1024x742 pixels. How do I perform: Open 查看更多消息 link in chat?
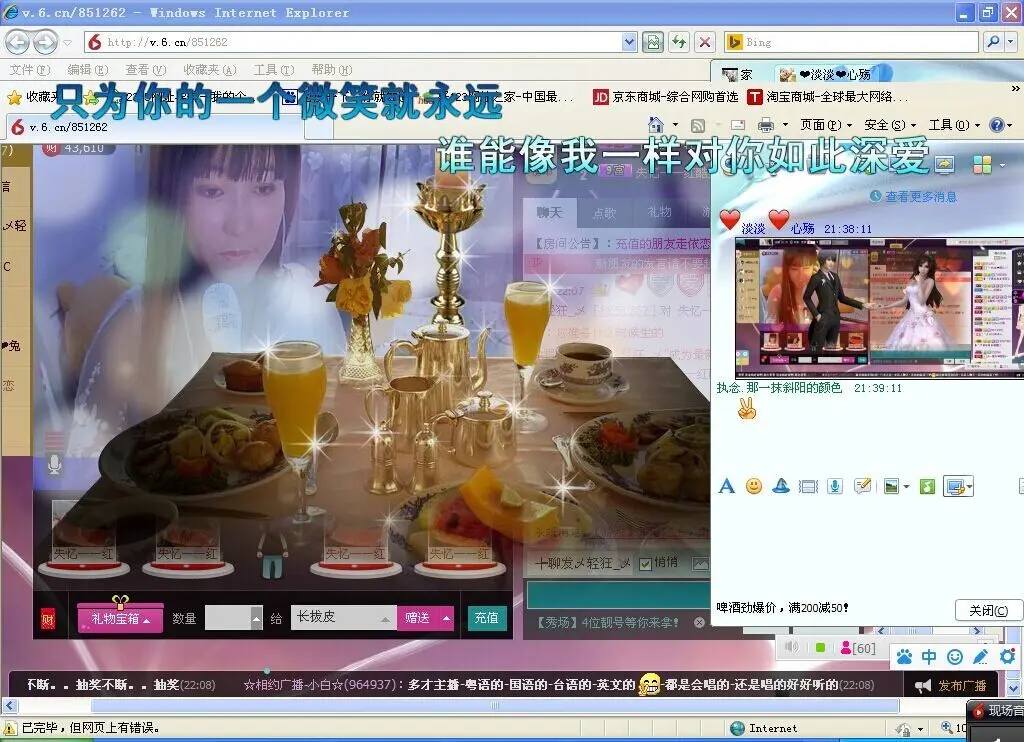point(914,197)
